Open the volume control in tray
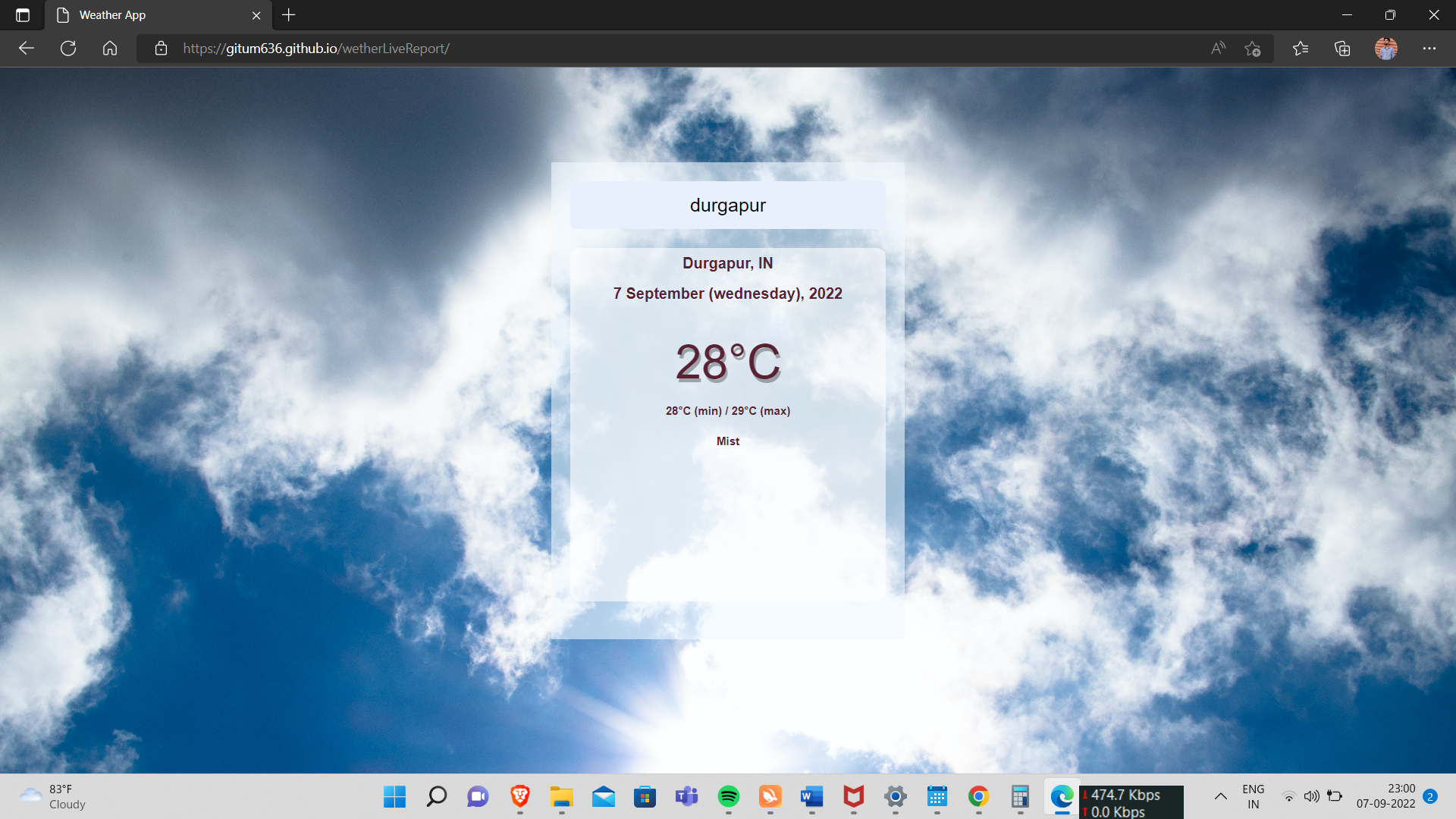 (x=1311, y=796)
